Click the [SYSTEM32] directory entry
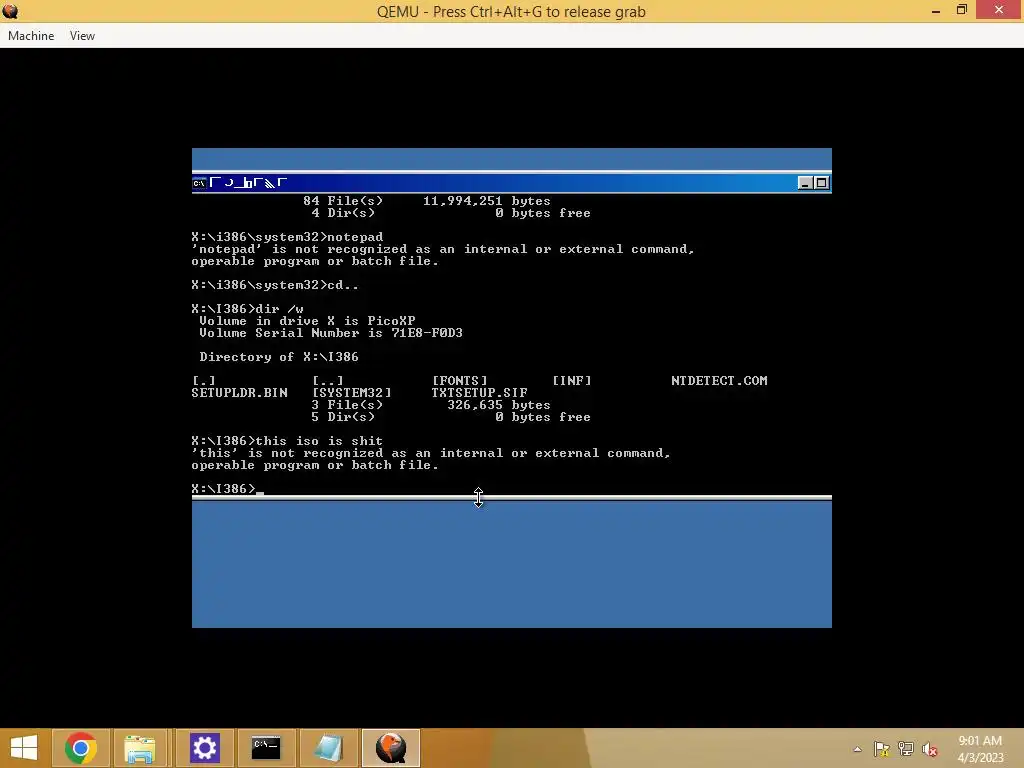Image resolution: width=1024 pixels, height=768 pixels. pos(351,392)
